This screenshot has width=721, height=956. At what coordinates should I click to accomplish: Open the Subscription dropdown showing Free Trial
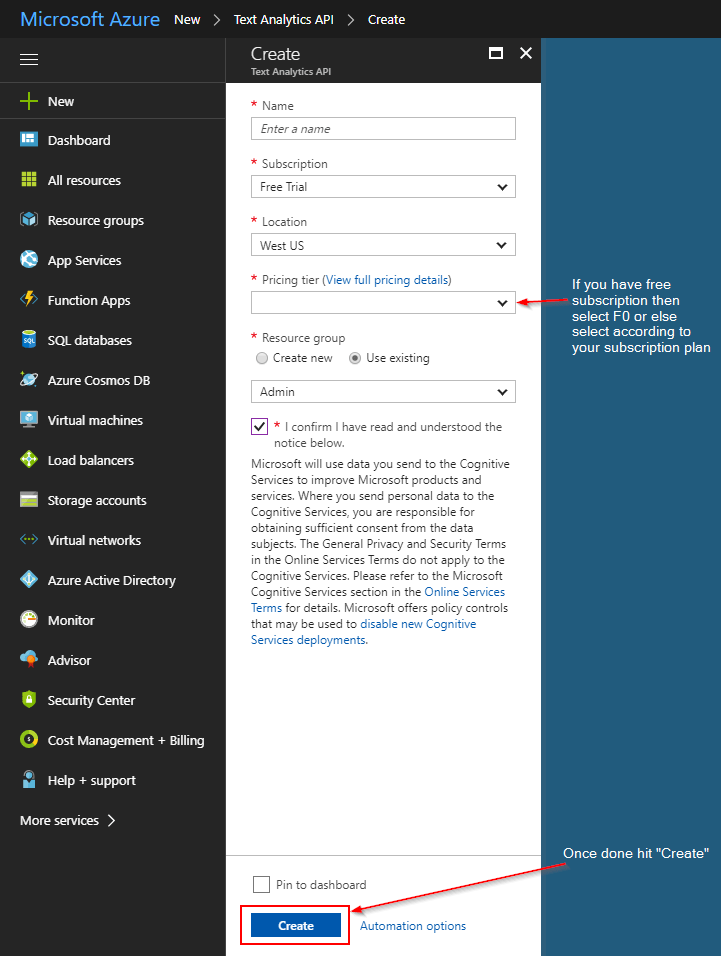(383, 187)
